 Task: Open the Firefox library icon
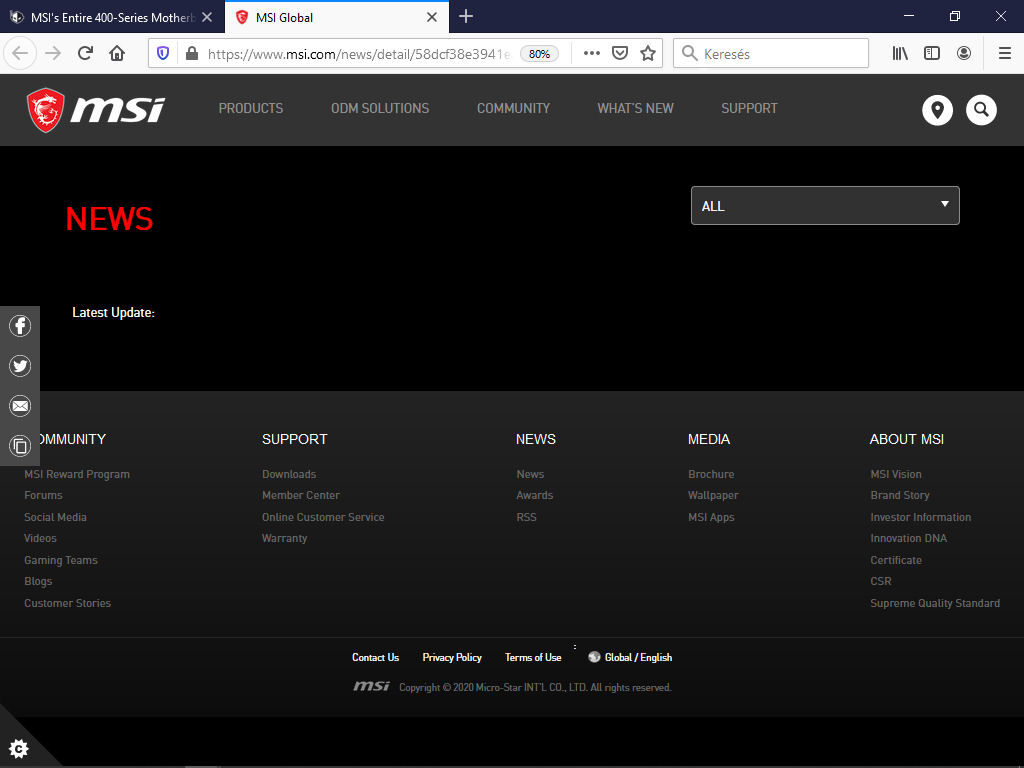pyautogui.click(x=900, y=53)
